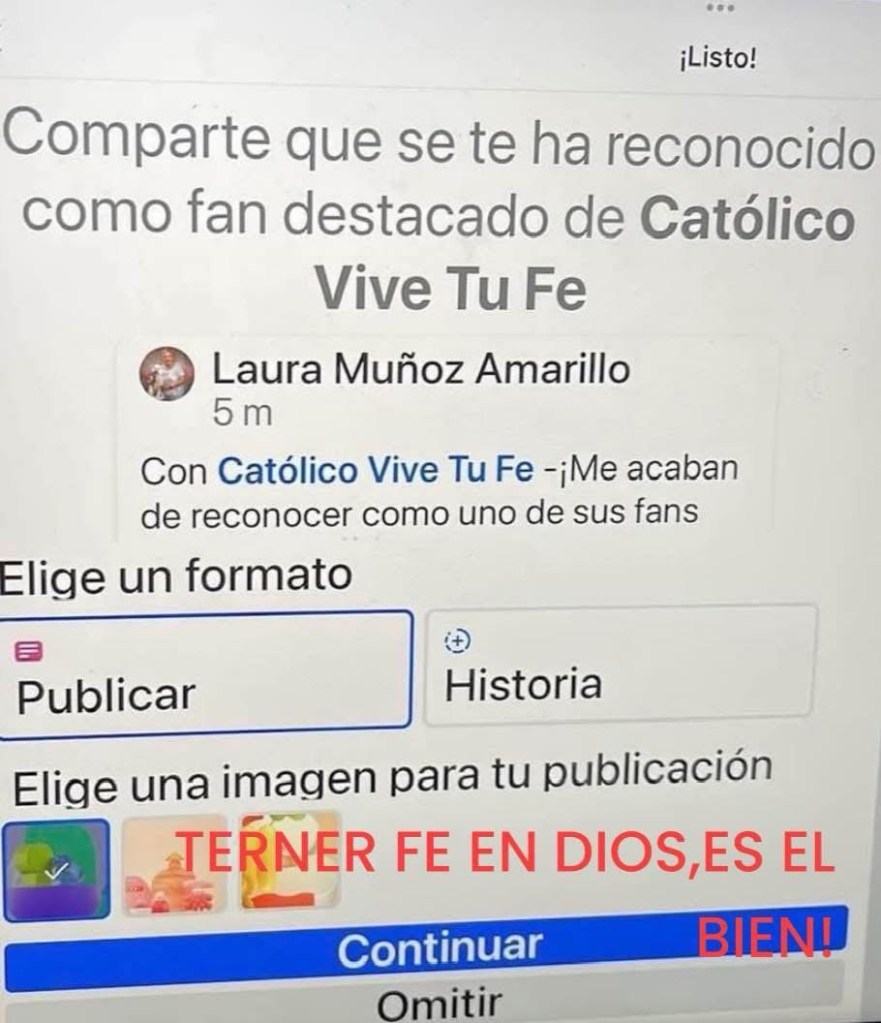The image size is (881, 1023).
Task: Click the post preview text area
Action: pos(439,491)
